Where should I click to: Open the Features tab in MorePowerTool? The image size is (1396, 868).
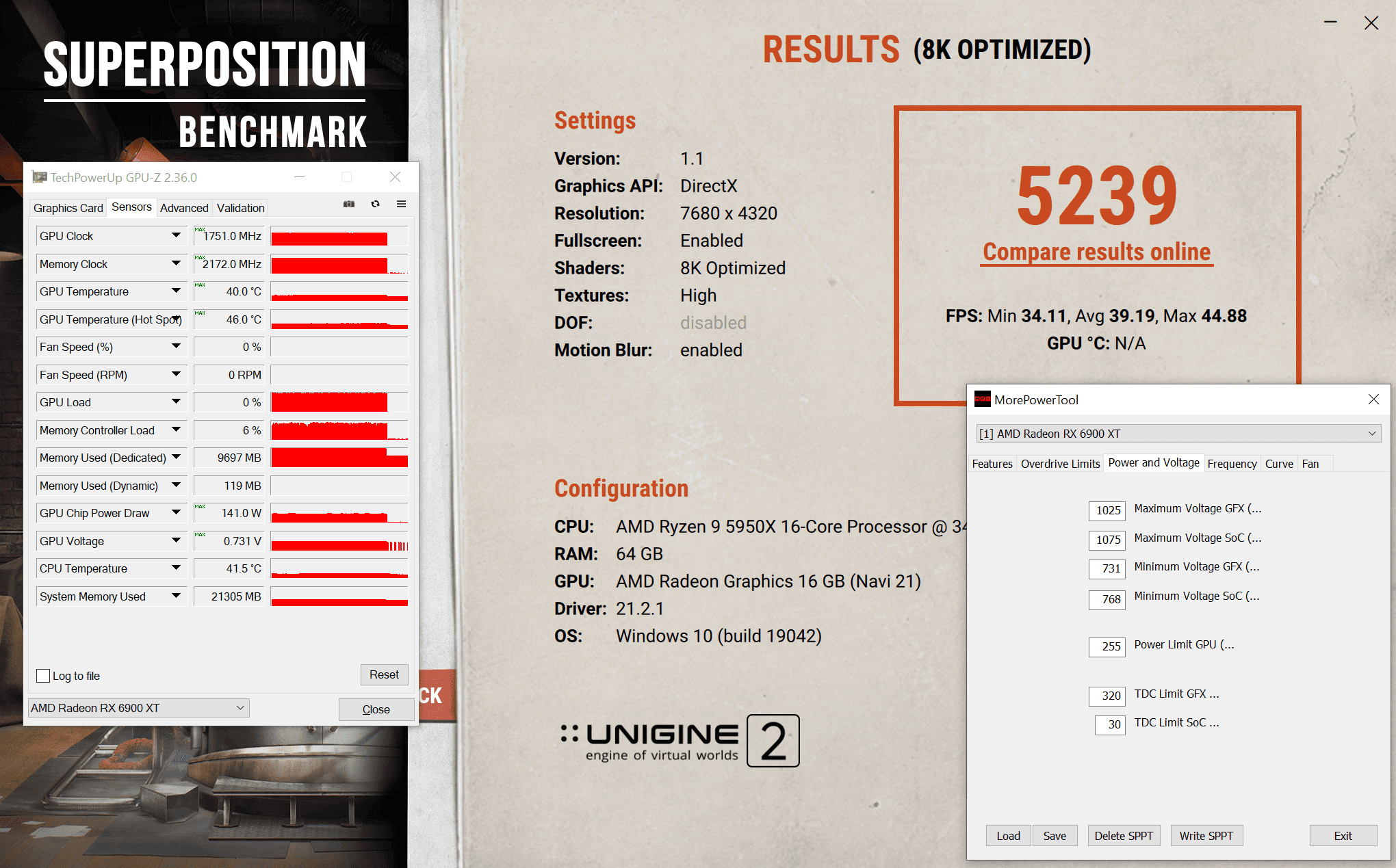click(992, 464)
